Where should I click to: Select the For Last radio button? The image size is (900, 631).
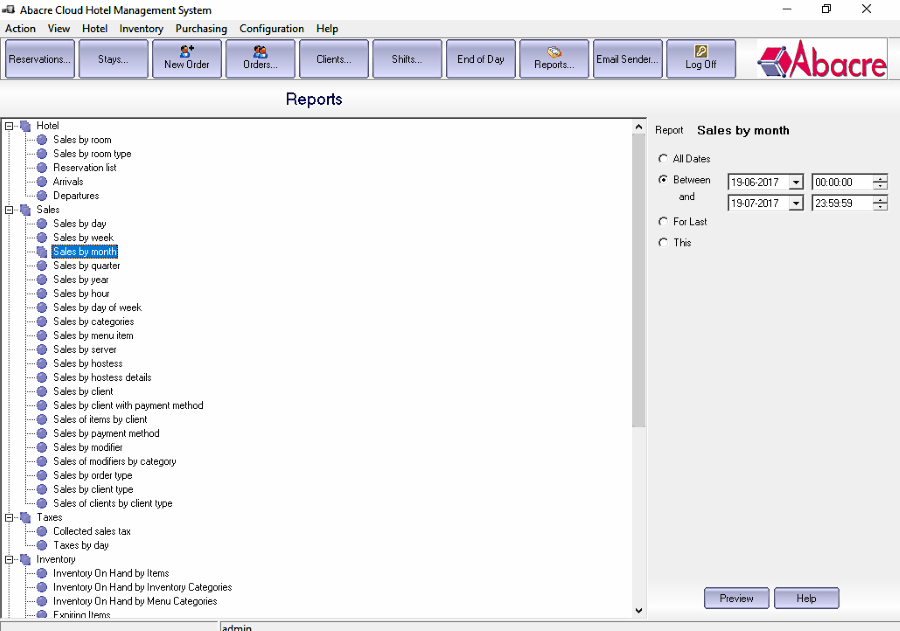664,222
